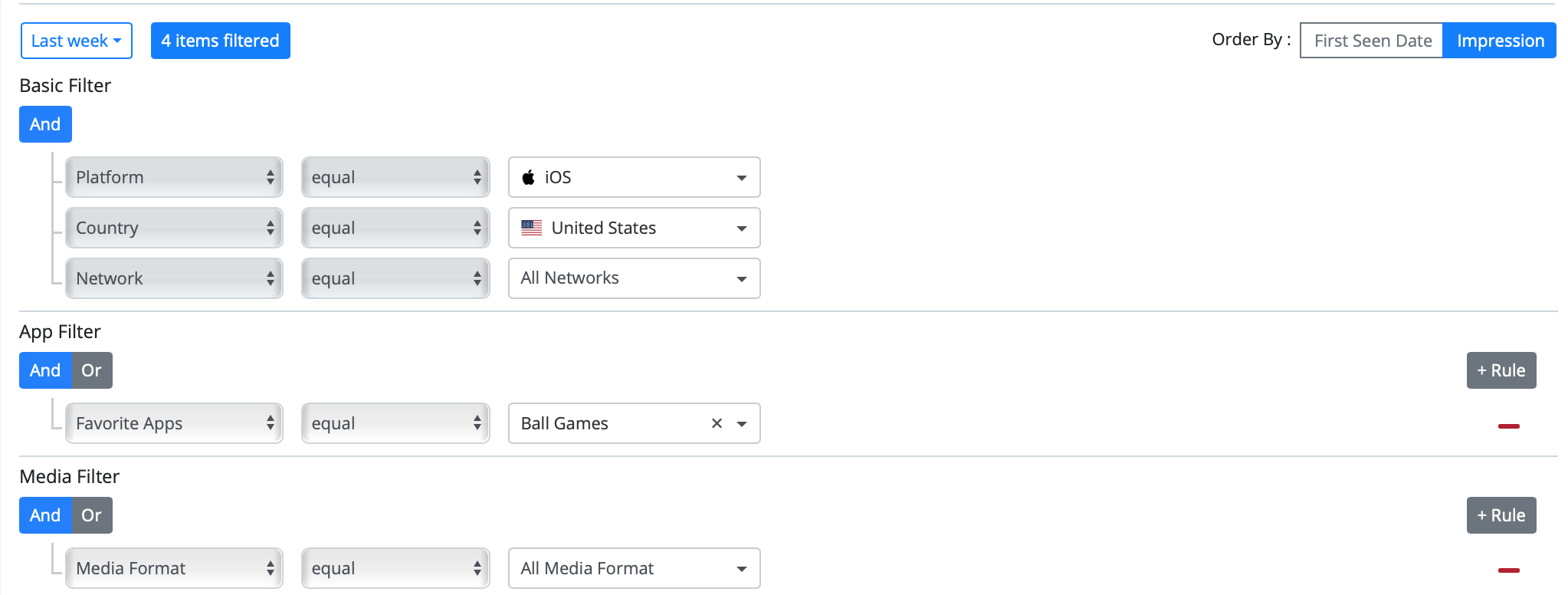The height and width of the screenshot is (595, 1568).
Task: Open the Last week date range dropdown
Action: click(x=77, y=41)
